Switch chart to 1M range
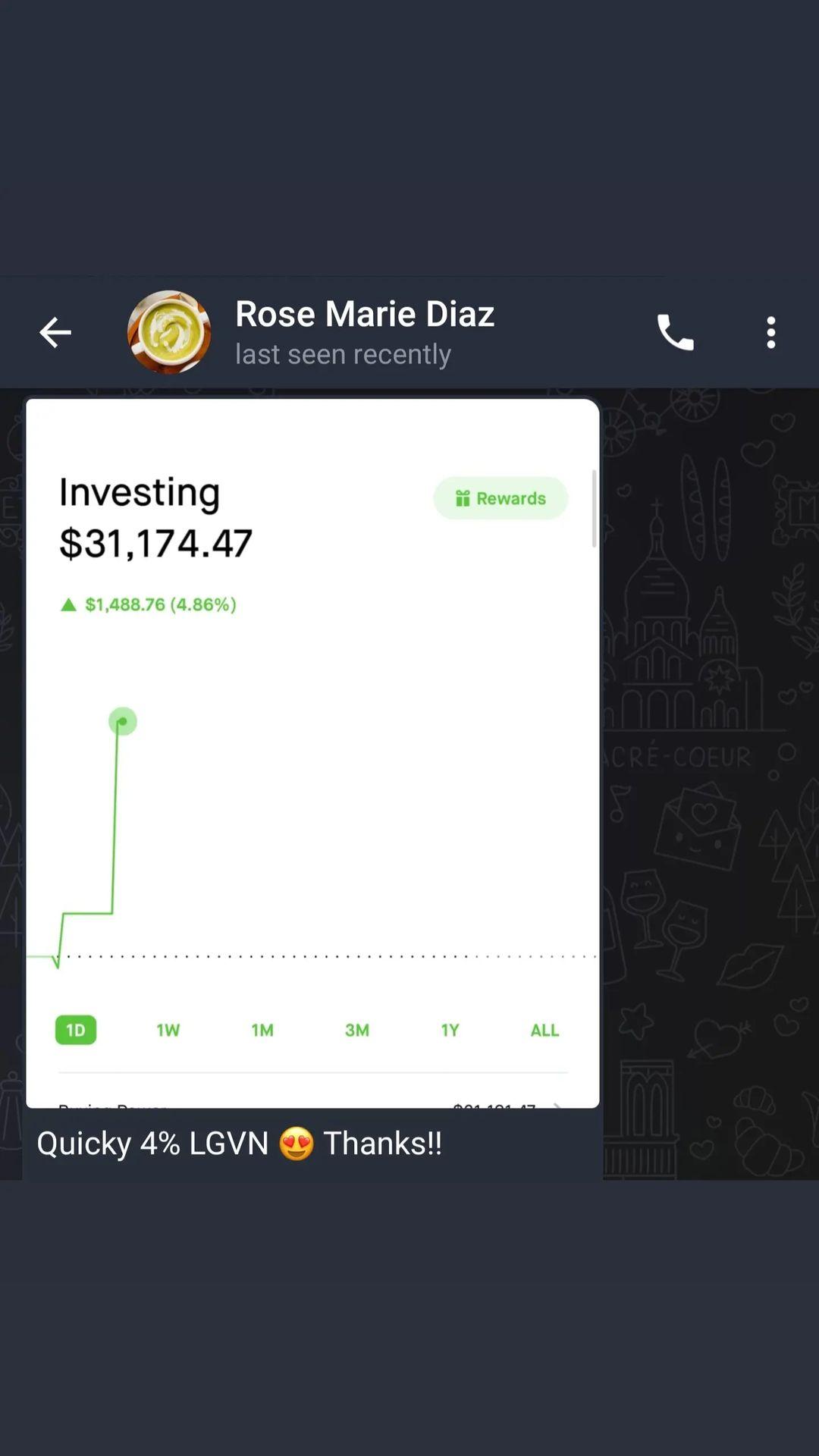This screenshot has width=819, height=1456. pyautogui.click(x=262, y=1030)
